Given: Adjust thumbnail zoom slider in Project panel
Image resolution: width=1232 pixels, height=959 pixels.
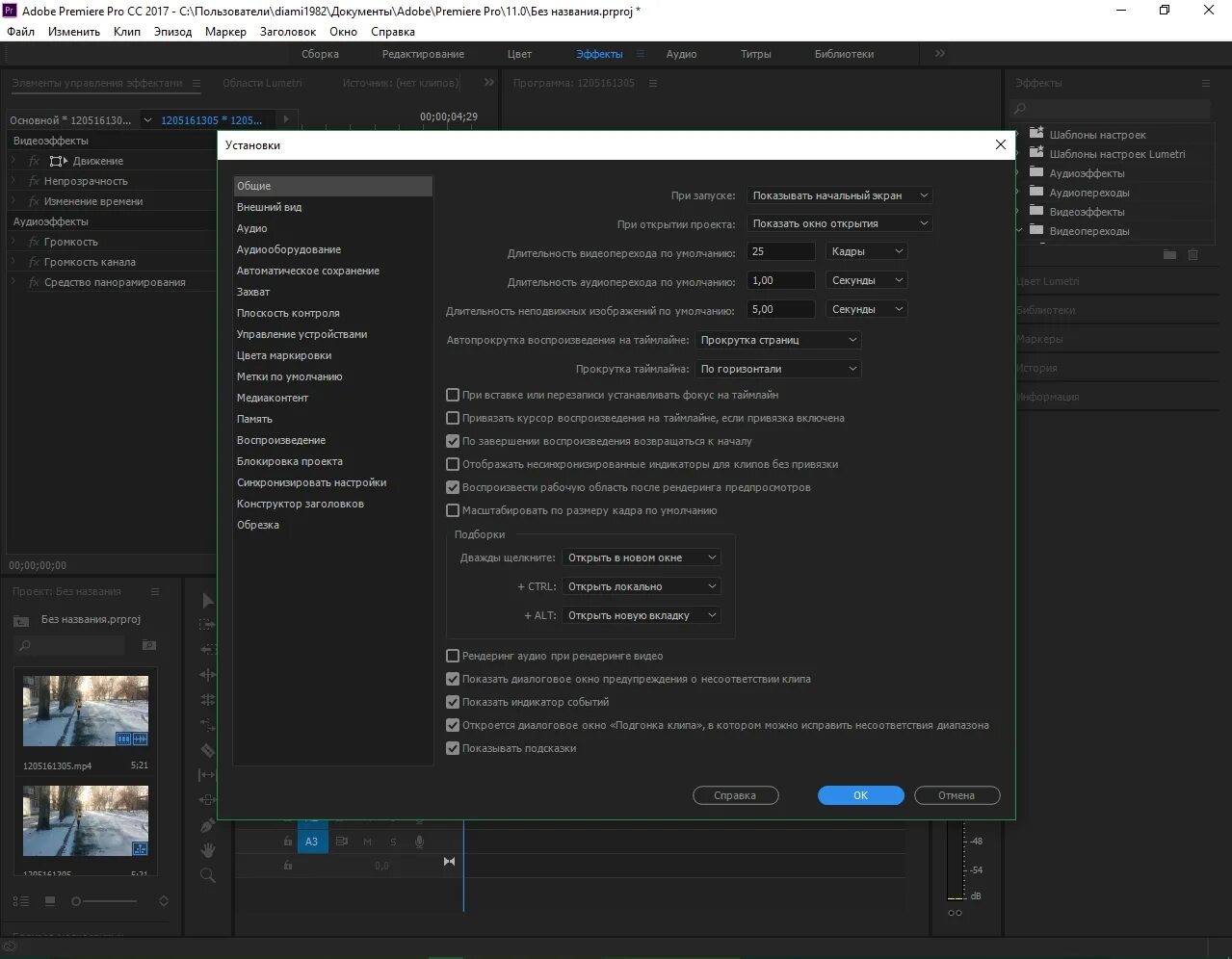Looking at the screenshot, I should click(104, 901).
